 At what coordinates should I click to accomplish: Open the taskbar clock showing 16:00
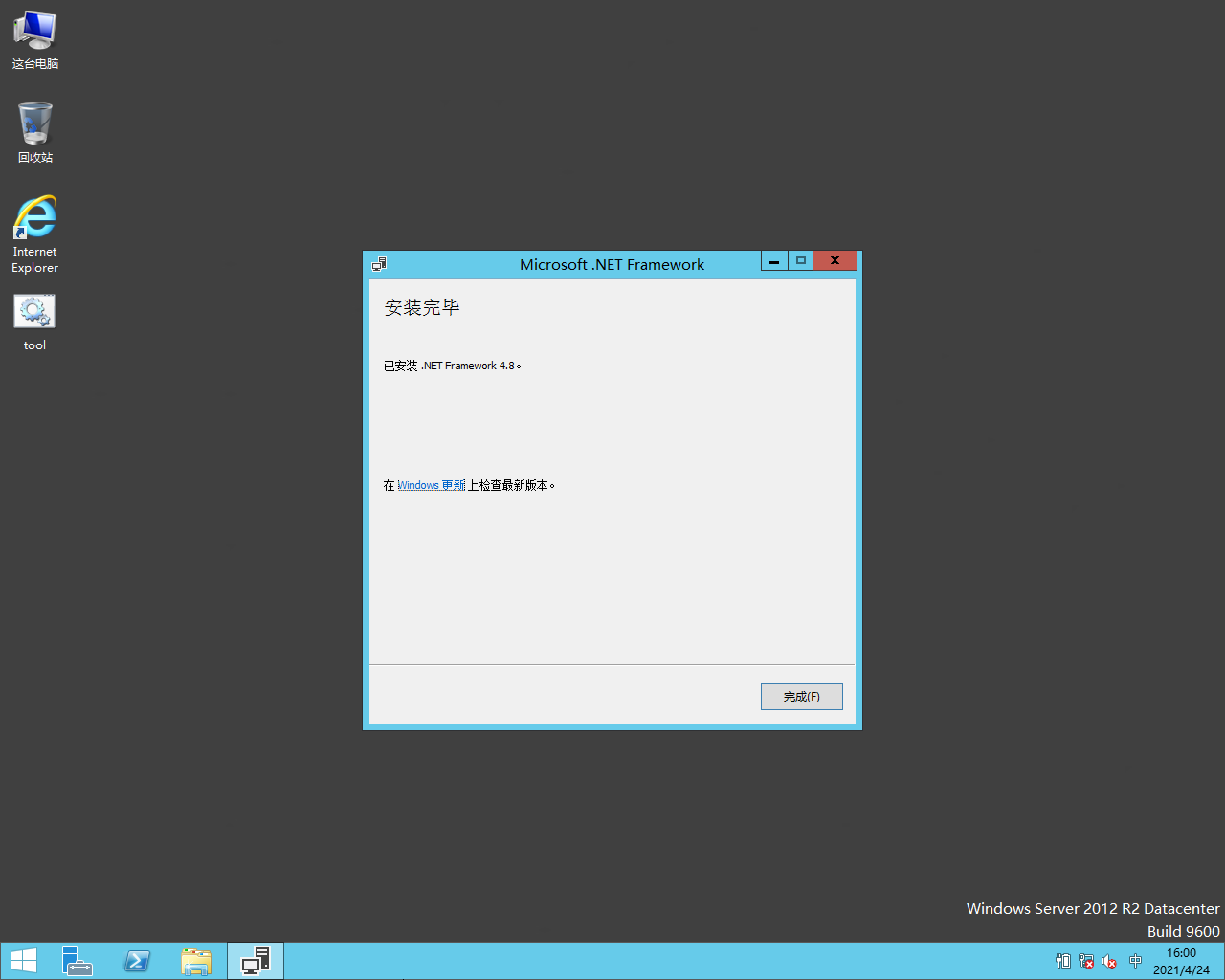1181,961
